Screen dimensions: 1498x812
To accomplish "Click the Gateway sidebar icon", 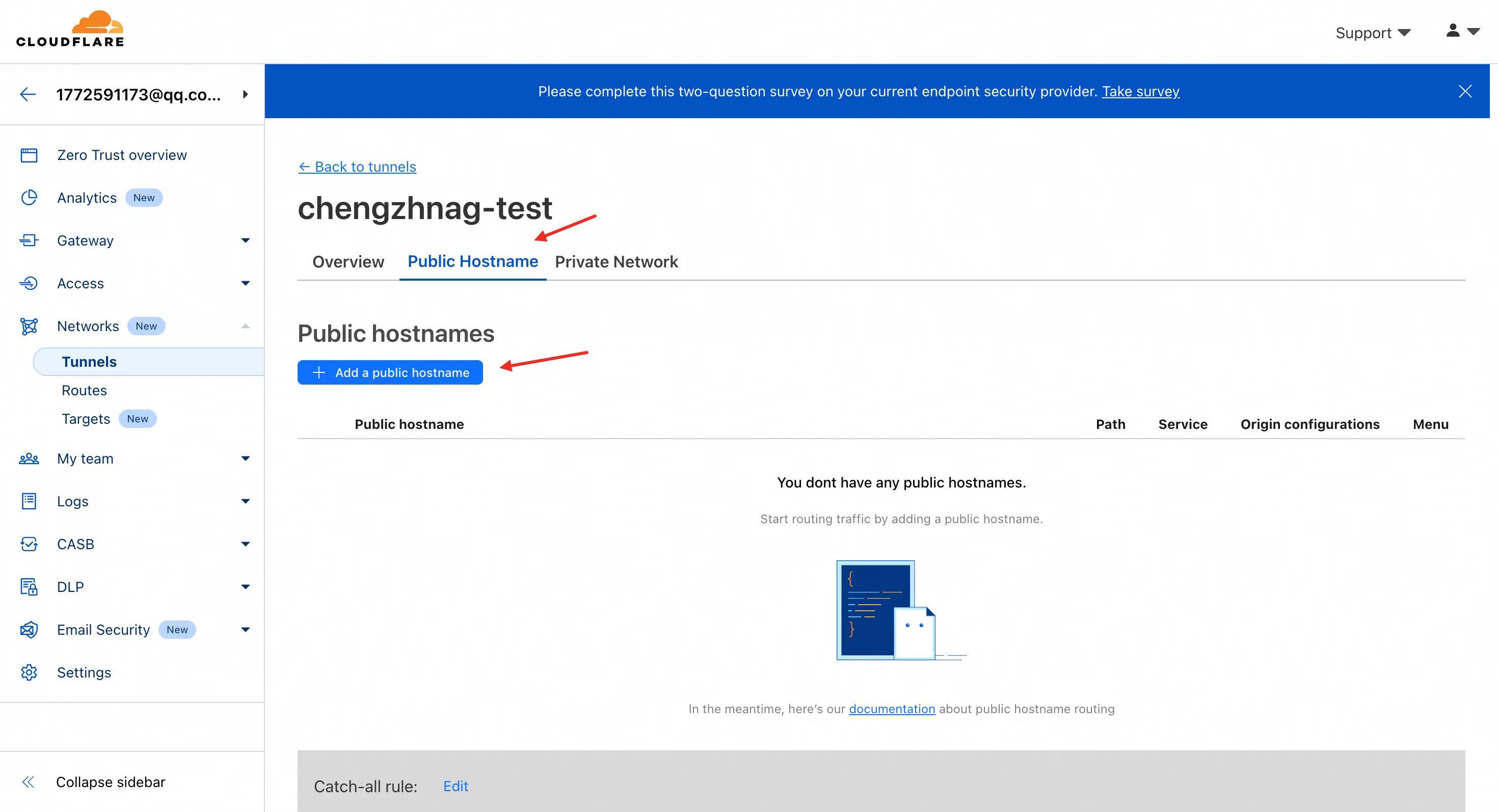I will [x=29, y=240].
